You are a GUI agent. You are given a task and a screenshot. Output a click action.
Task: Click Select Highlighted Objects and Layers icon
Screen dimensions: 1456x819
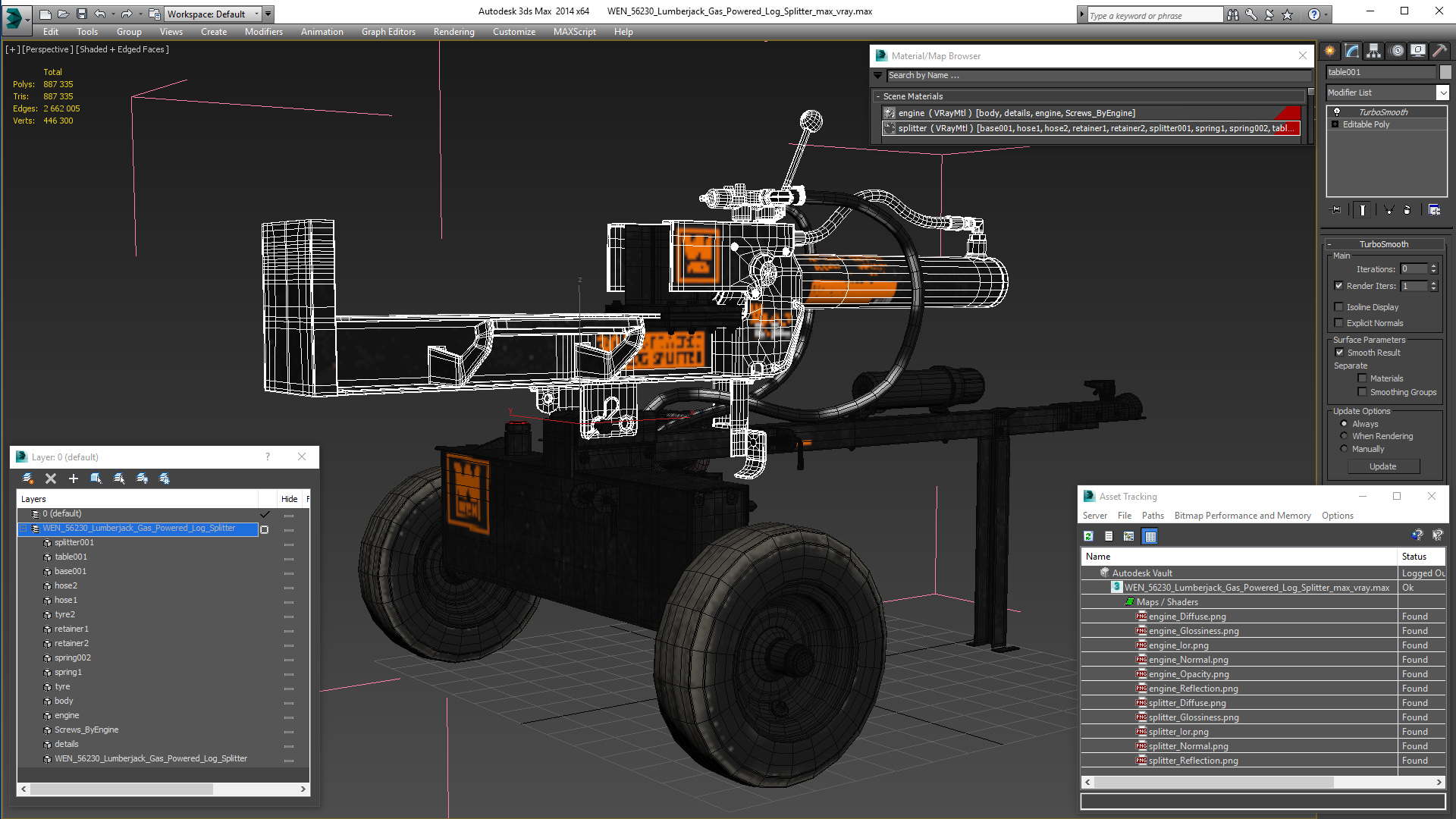pyautogui.click(x=96, y=479)
